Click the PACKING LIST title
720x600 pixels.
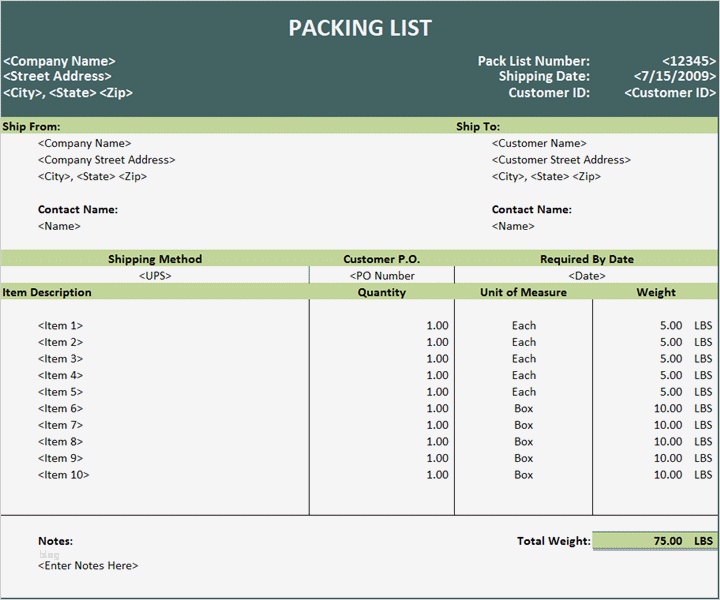pos(360,28)
